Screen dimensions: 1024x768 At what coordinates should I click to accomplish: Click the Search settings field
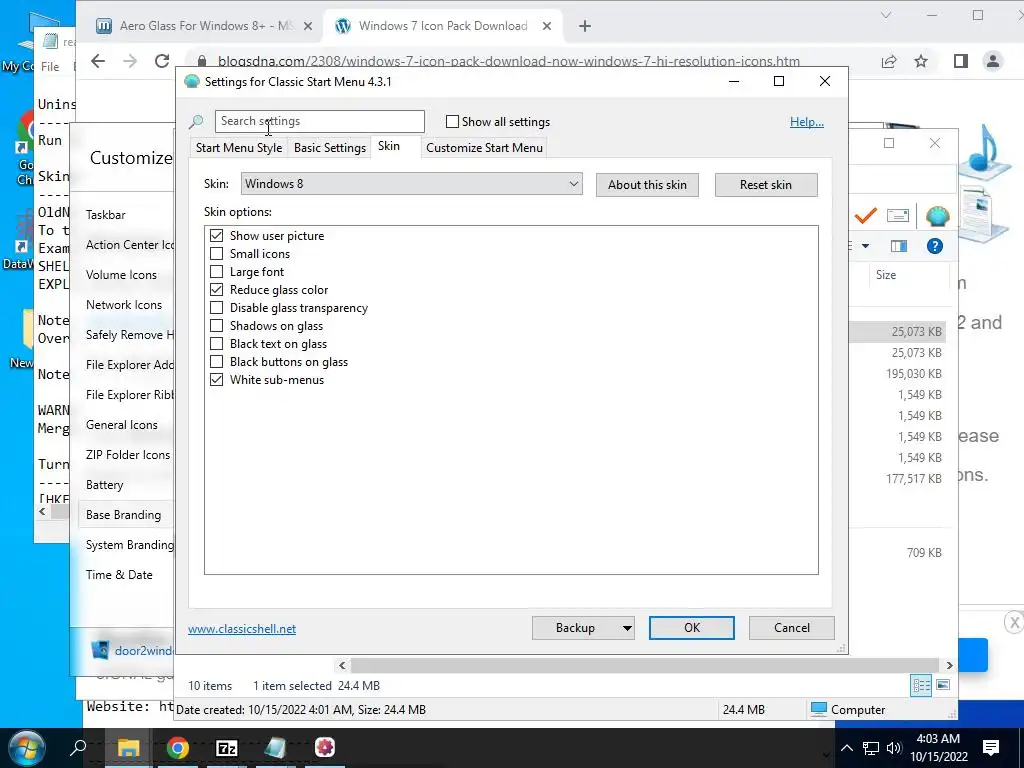tap(319, 121)
